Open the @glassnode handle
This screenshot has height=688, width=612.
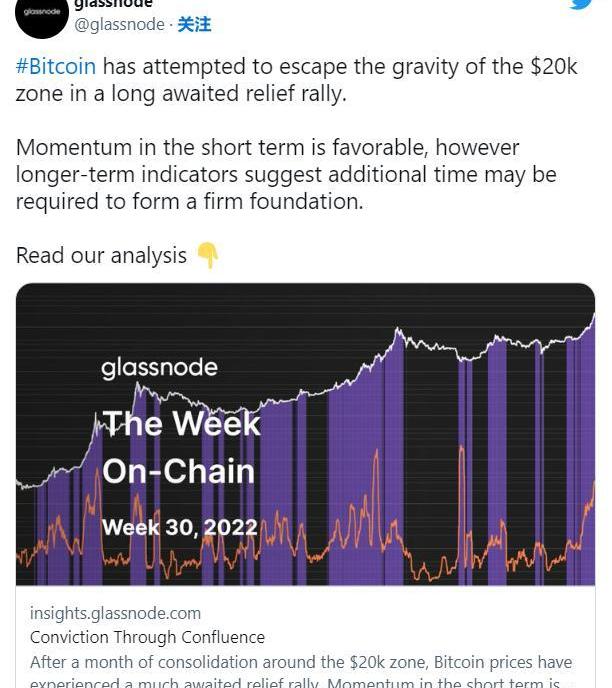(119, 24)
